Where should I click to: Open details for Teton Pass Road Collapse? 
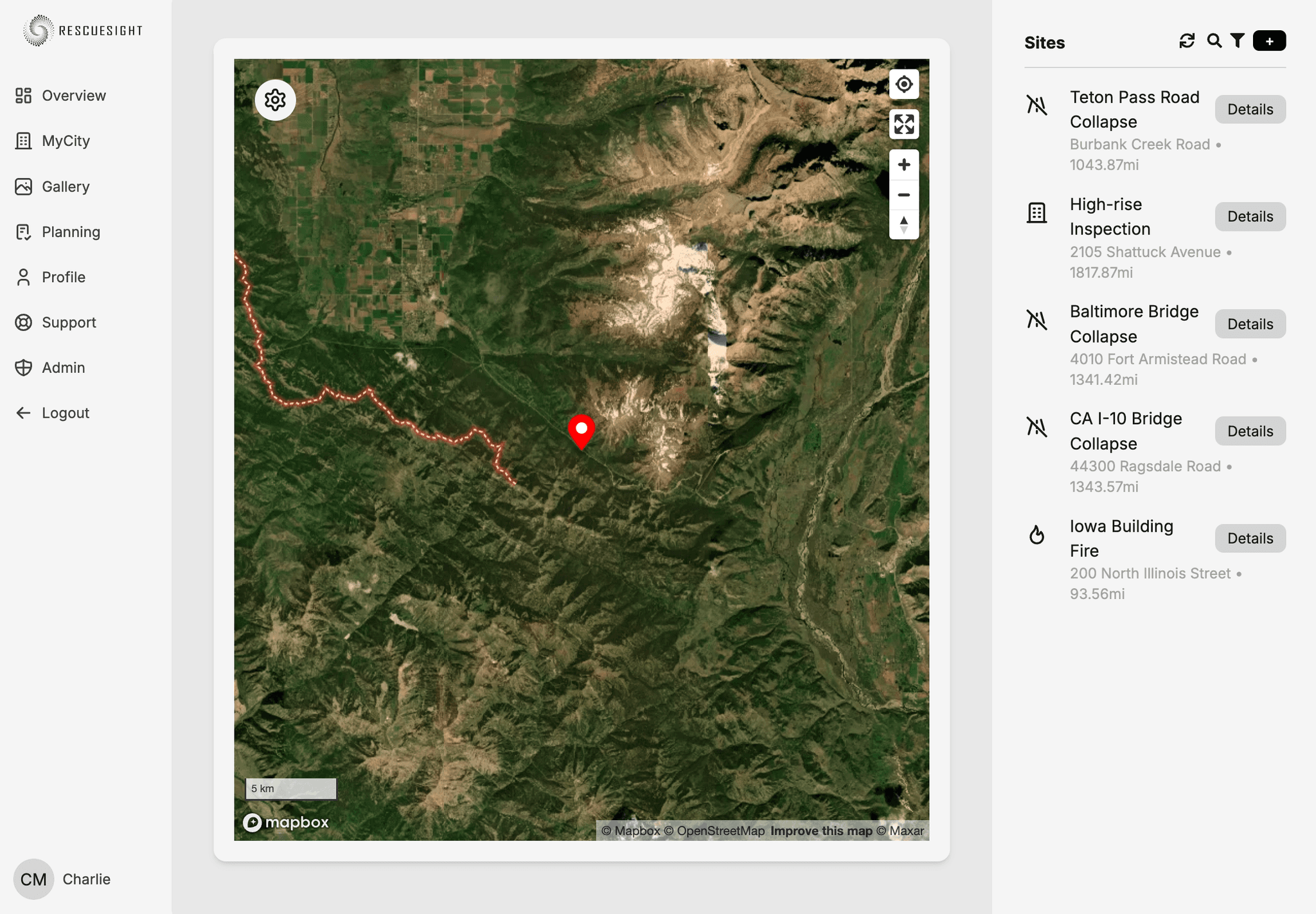1250,109
